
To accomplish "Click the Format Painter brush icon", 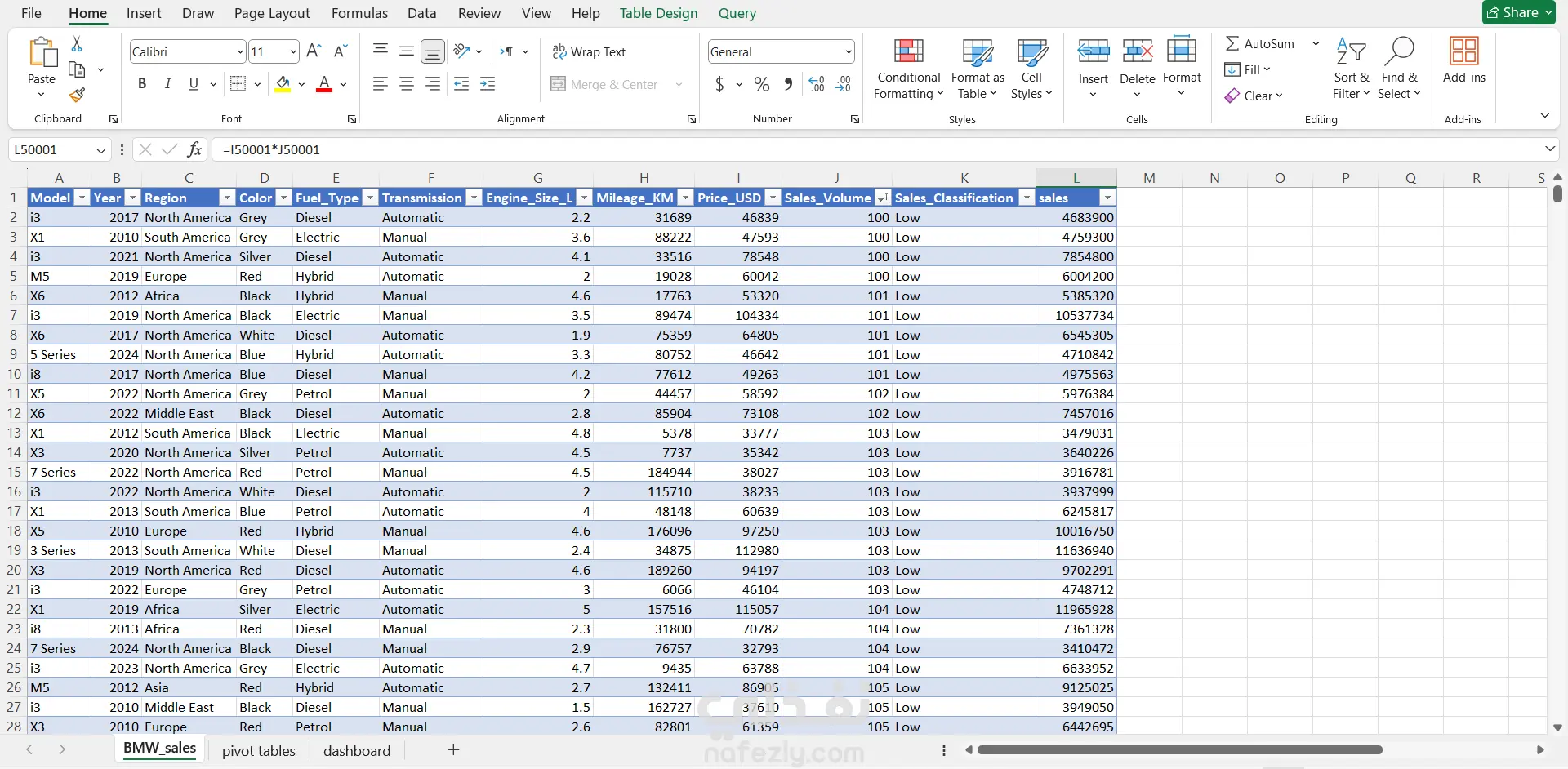I will (77, 96).
